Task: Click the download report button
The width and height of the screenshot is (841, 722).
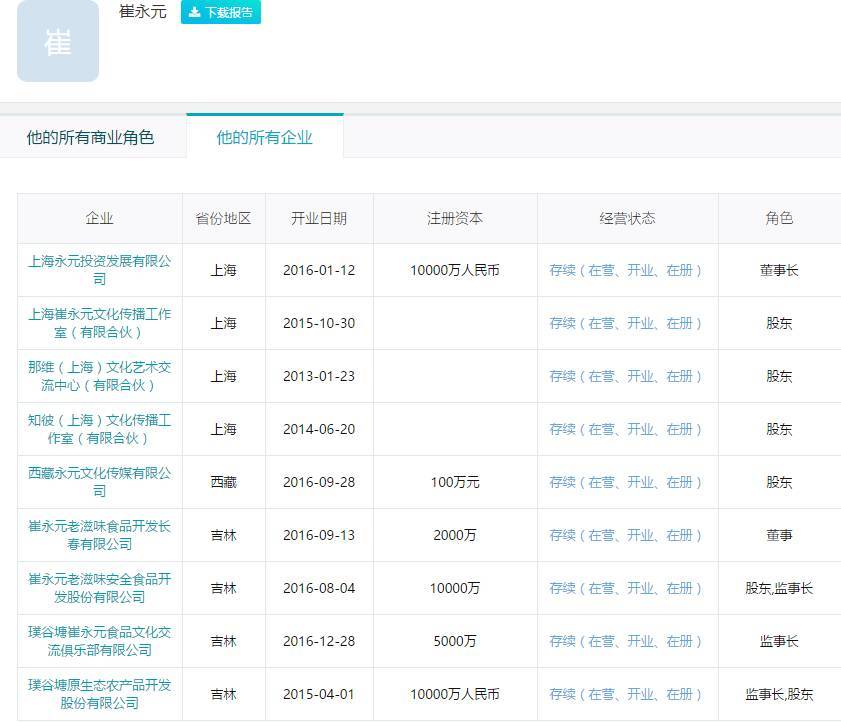Action: tap(220, 12)
